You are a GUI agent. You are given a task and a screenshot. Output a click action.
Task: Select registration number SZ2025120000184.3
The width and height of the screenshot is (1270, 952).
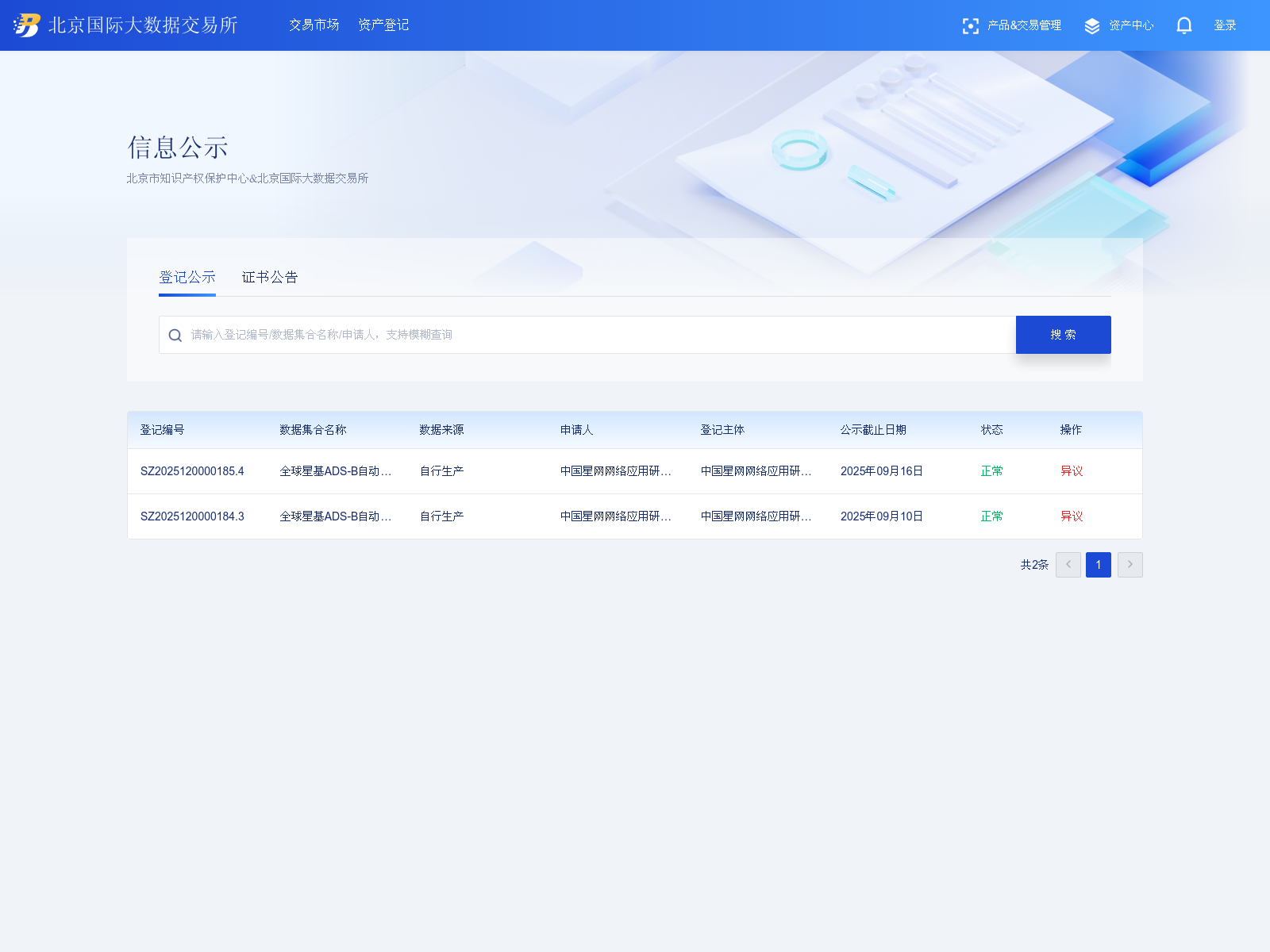(x=192, y=516)
